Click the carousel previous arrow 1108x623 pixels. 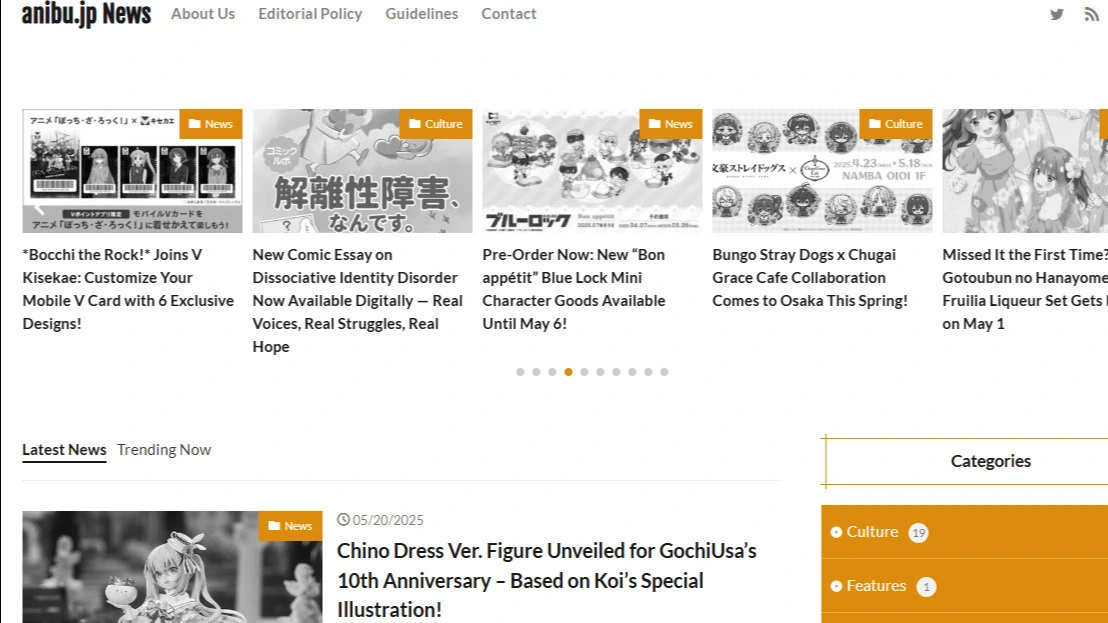tap(40, 208)
